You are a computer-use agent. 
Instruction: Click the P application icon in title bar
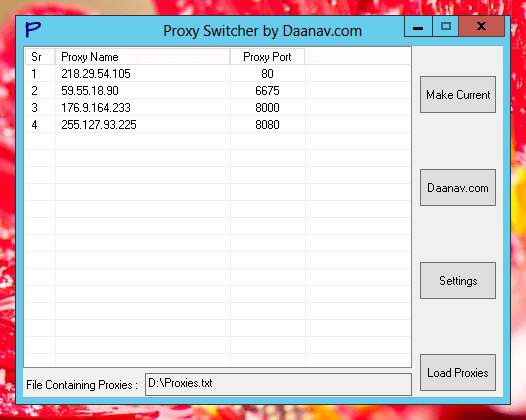[x=33, y=30]
